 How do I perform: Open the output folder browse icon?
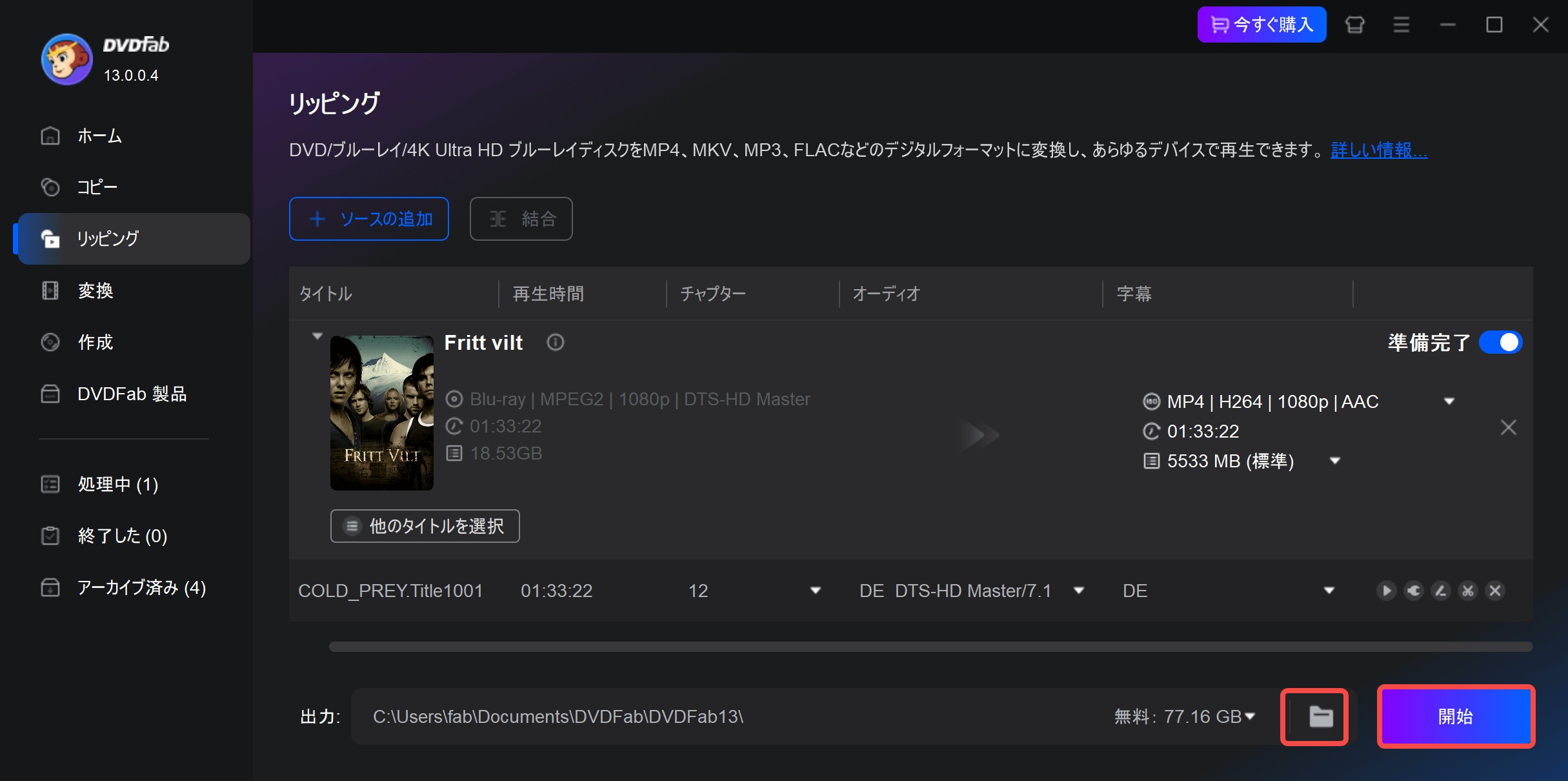[x=1320, y=716]
